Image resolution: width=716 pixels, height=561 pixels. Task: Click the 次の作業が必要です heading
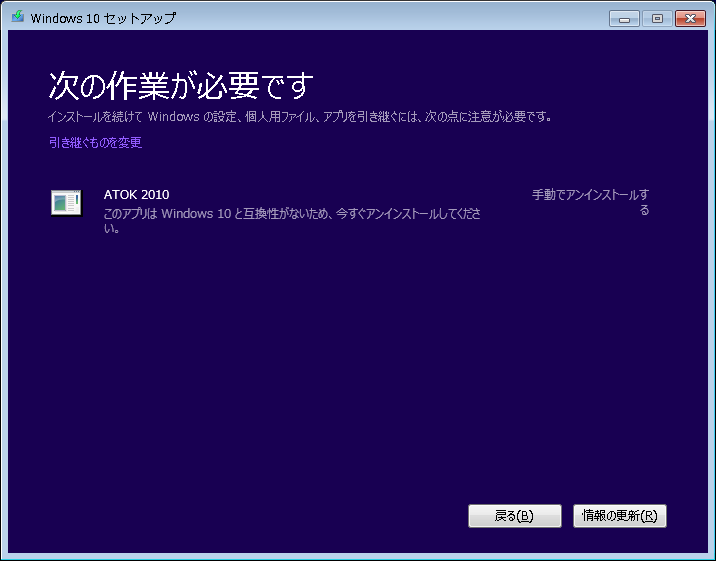point(181,85)
